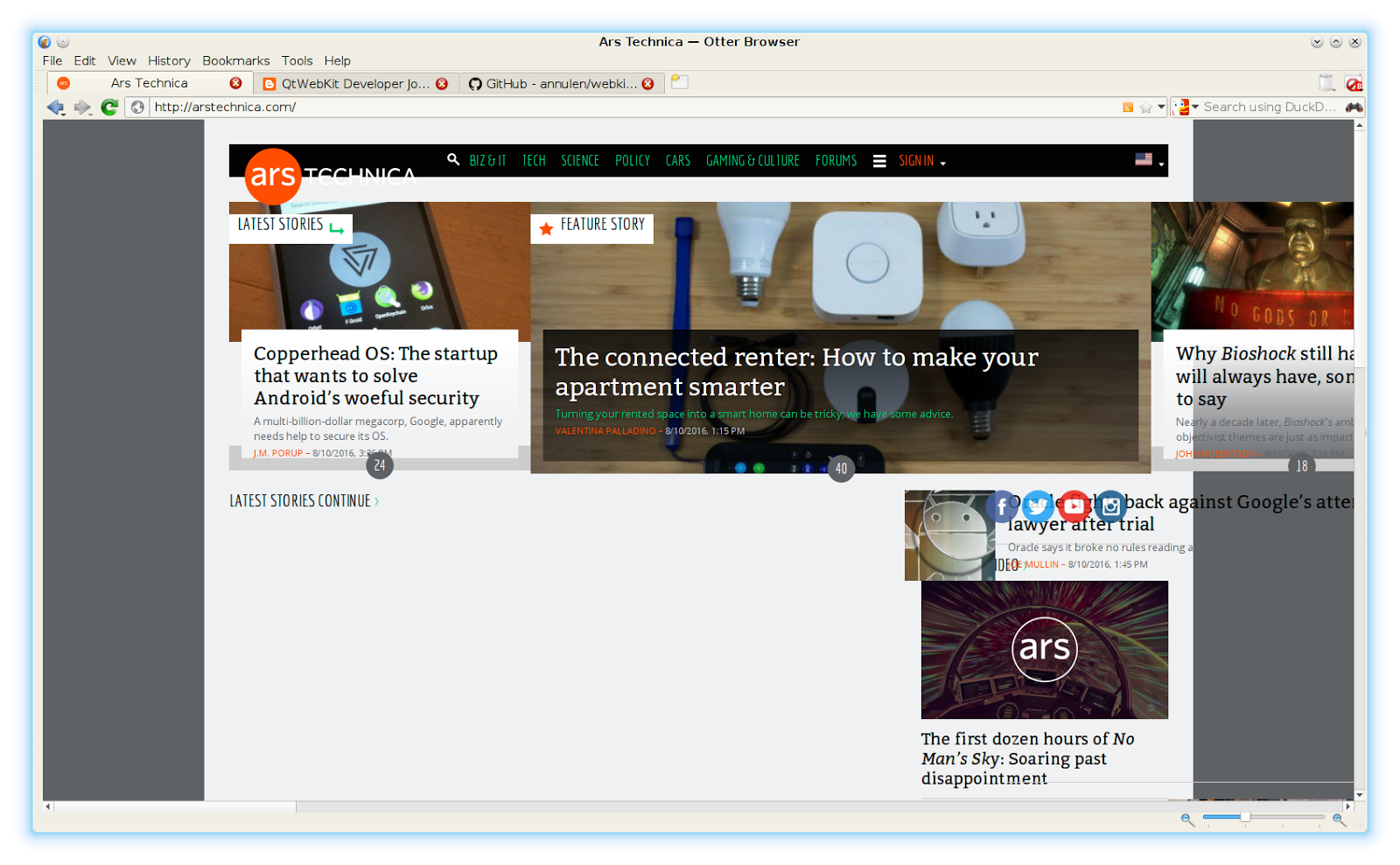Zoom in with the right magnifier icon
The image size is (1400, 865).
1339,819
